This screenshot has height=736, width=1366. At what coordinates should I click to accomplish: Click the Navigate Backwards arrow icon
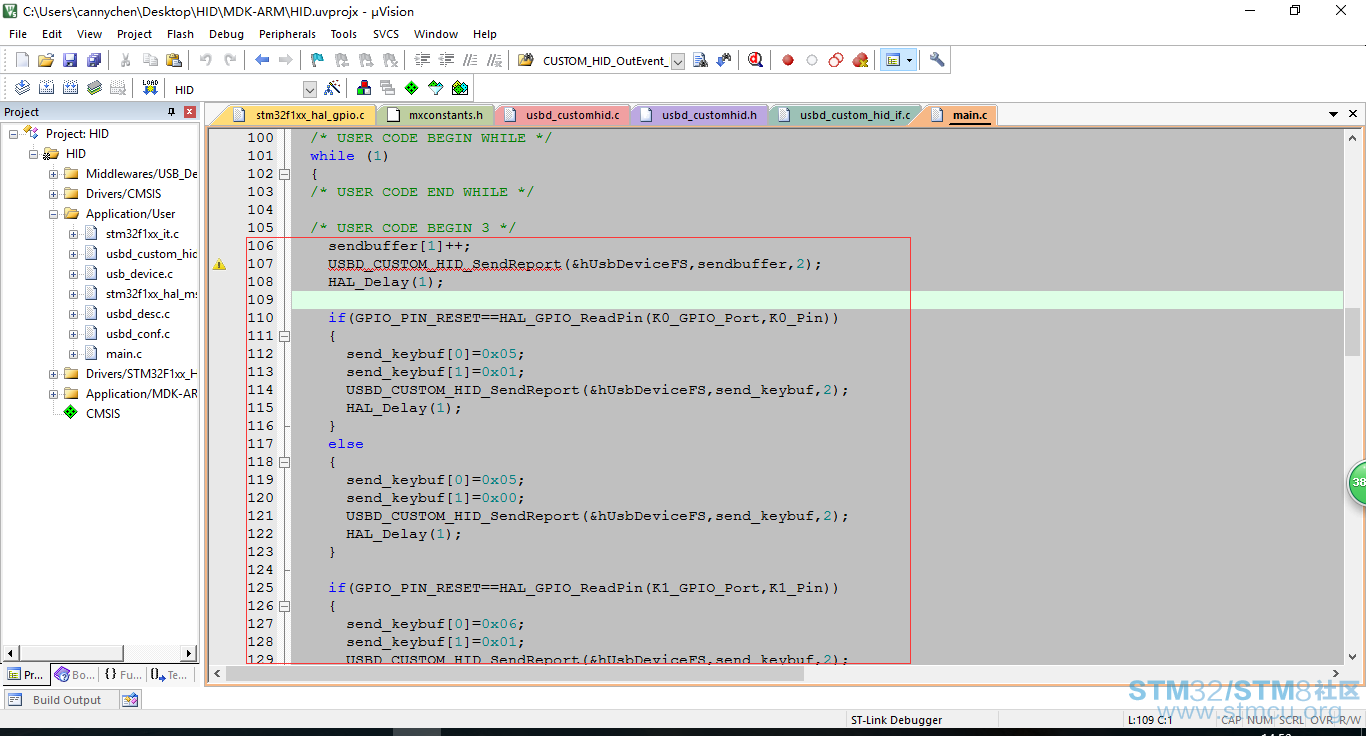[262, 60]
